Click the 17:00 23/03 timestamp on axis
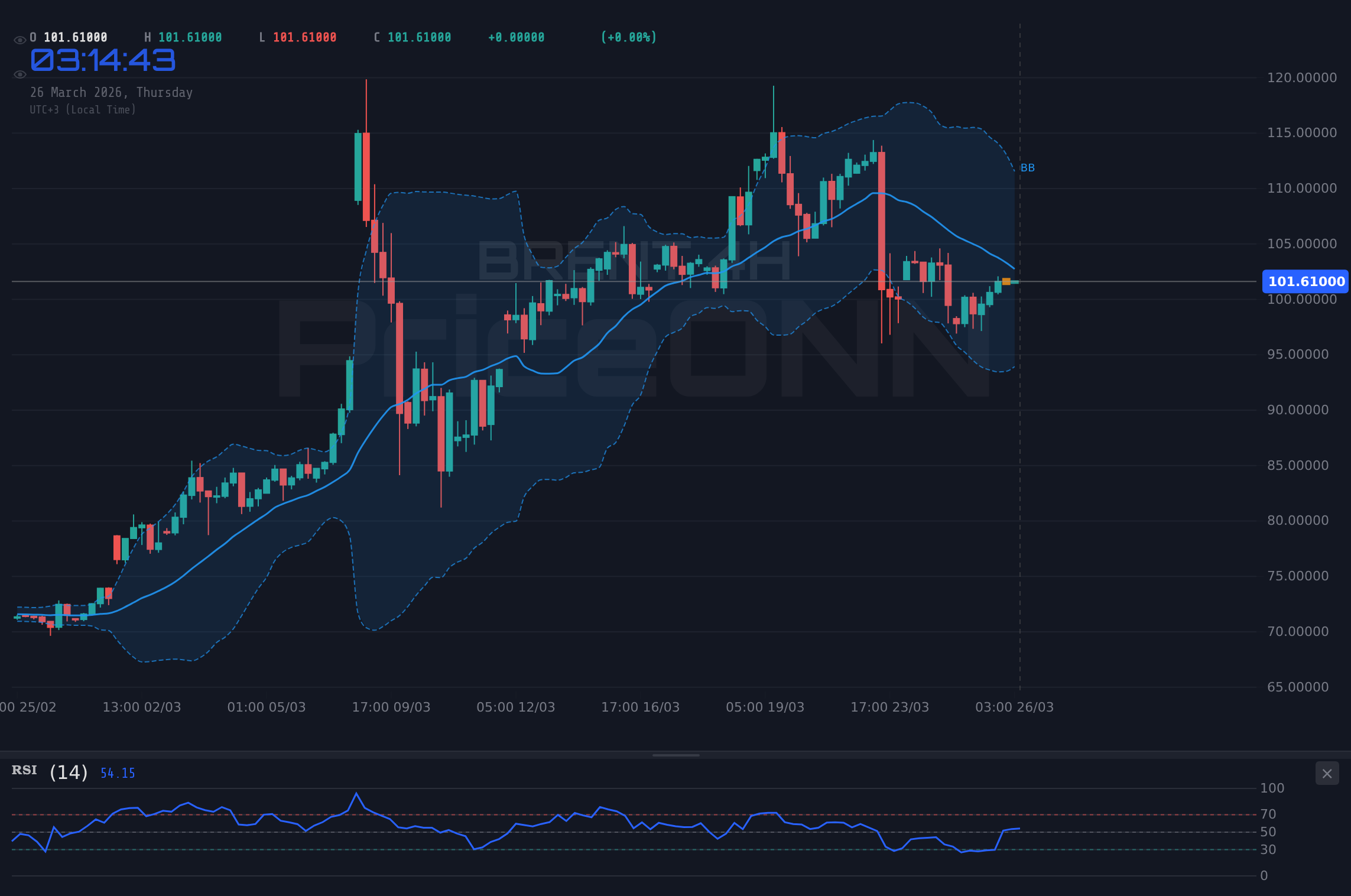Viewport: 1351px width, 896px height. (x=890, y=707)
